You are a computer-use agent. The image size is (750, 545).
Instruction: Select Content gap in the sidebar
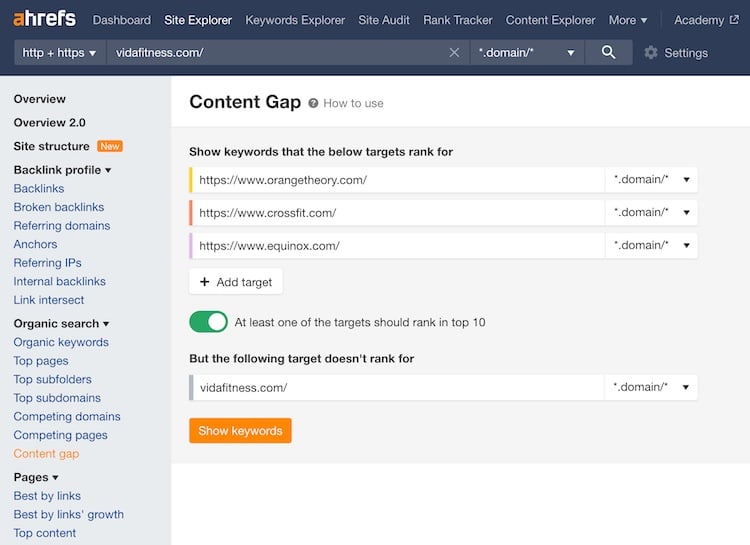point(46,454)
